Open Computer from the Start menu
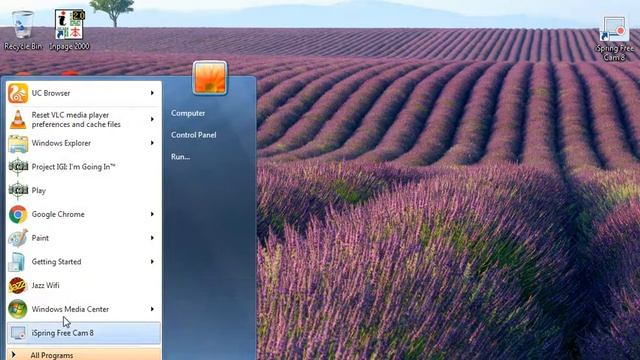 click(188, 113)
